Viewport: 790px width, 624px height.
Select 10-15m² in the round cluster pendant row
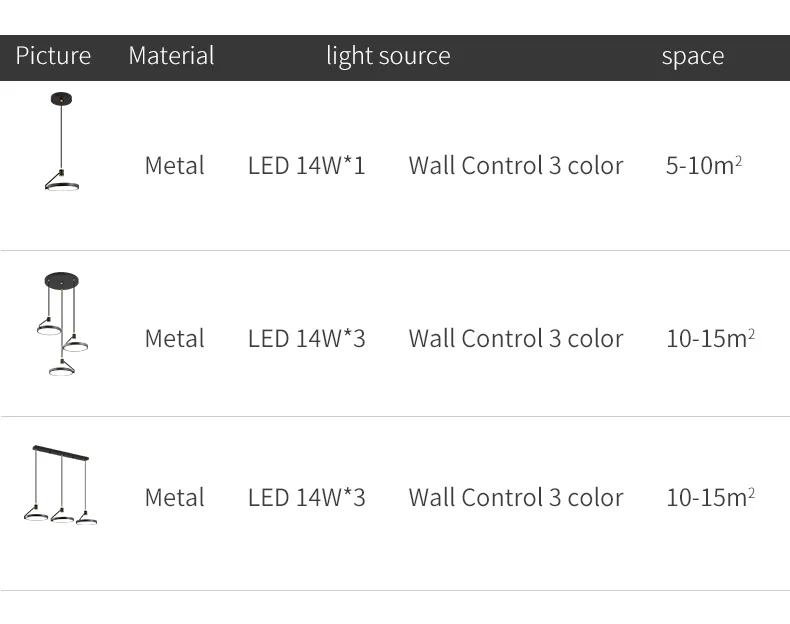pos(710,338)
